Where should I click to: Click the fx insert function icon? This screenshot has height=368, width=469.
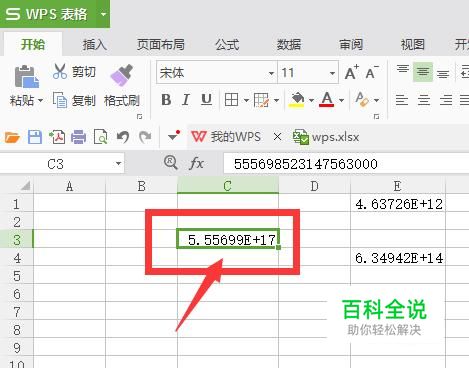click(196, 163)
